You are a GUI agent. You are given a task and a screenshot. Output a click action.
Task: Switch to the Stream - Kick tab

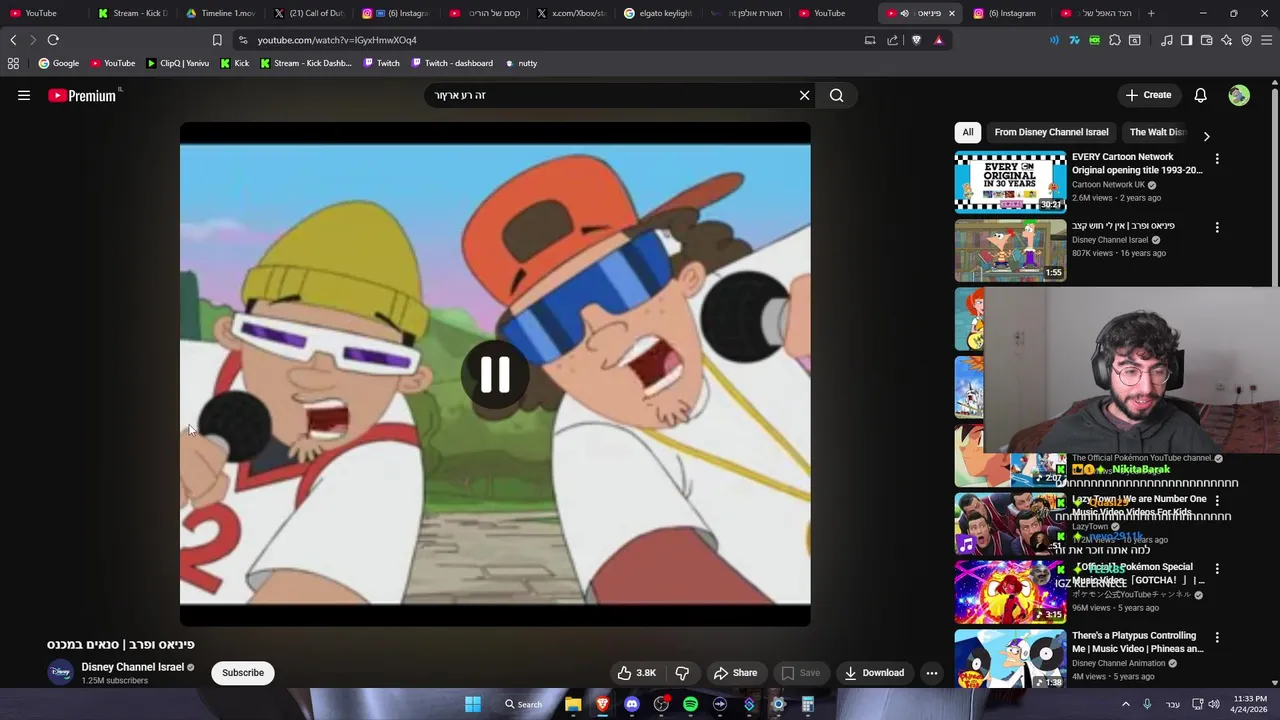(134, 13)
